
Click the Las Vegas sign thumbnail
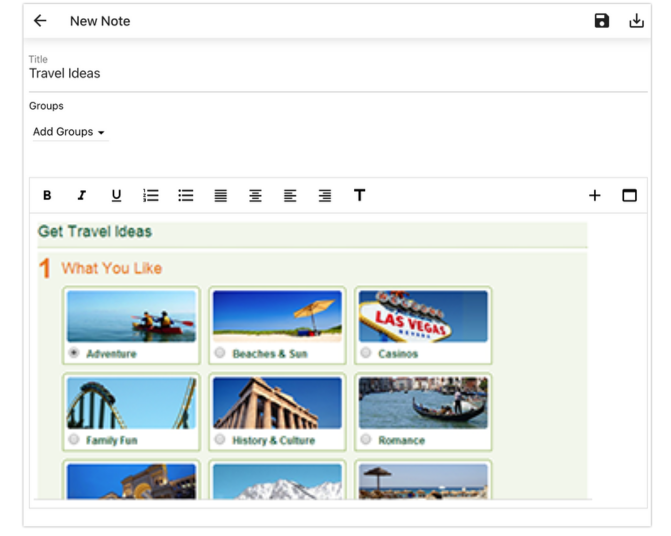point(423,316)
